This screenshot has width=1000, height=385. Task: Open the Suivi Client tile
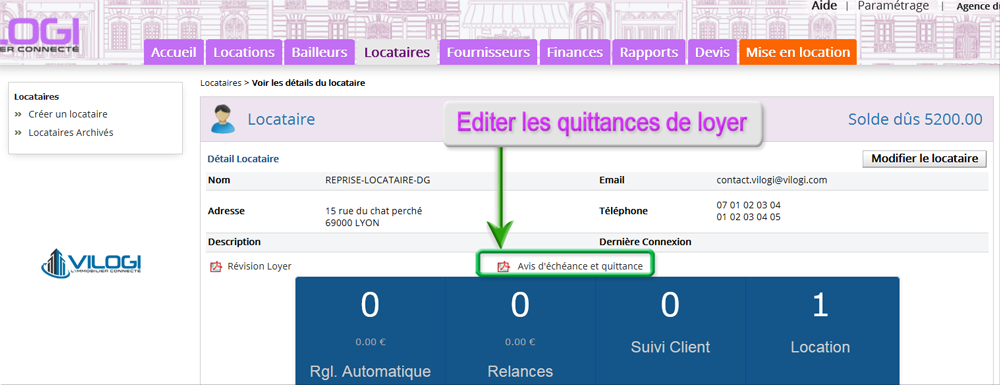tap(670, 331)
